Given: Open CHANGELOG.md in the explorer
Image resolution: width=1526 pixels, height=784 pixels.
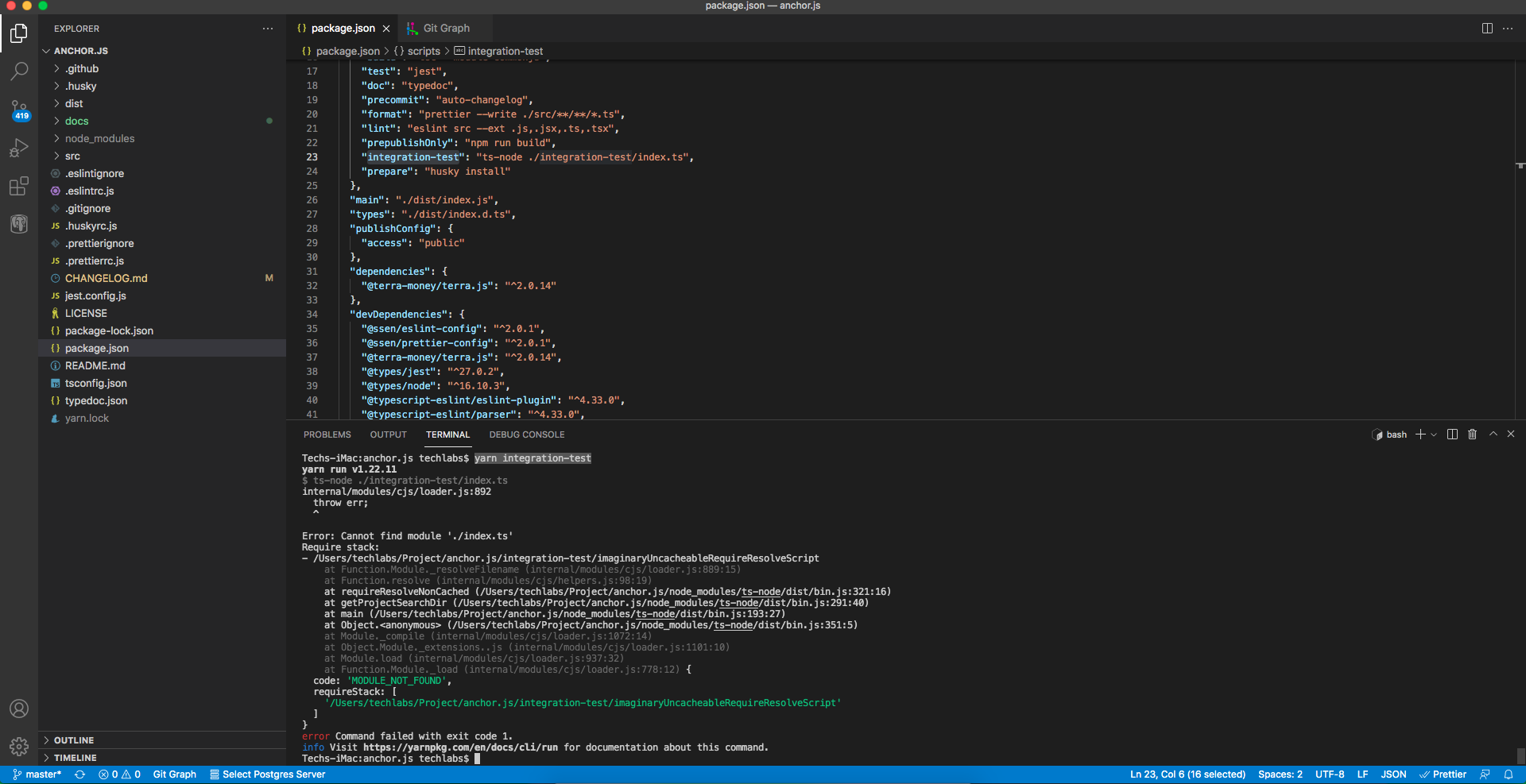Looking at the screenshot, I should click(x=162, y=279).
